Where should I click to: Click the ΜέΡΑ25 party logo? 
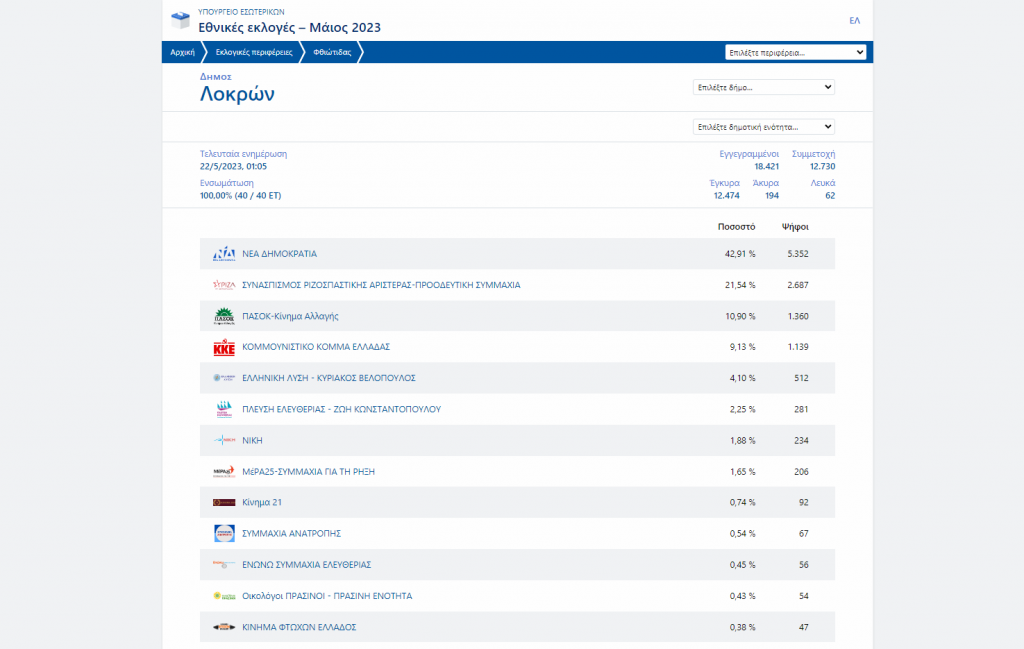224,471
